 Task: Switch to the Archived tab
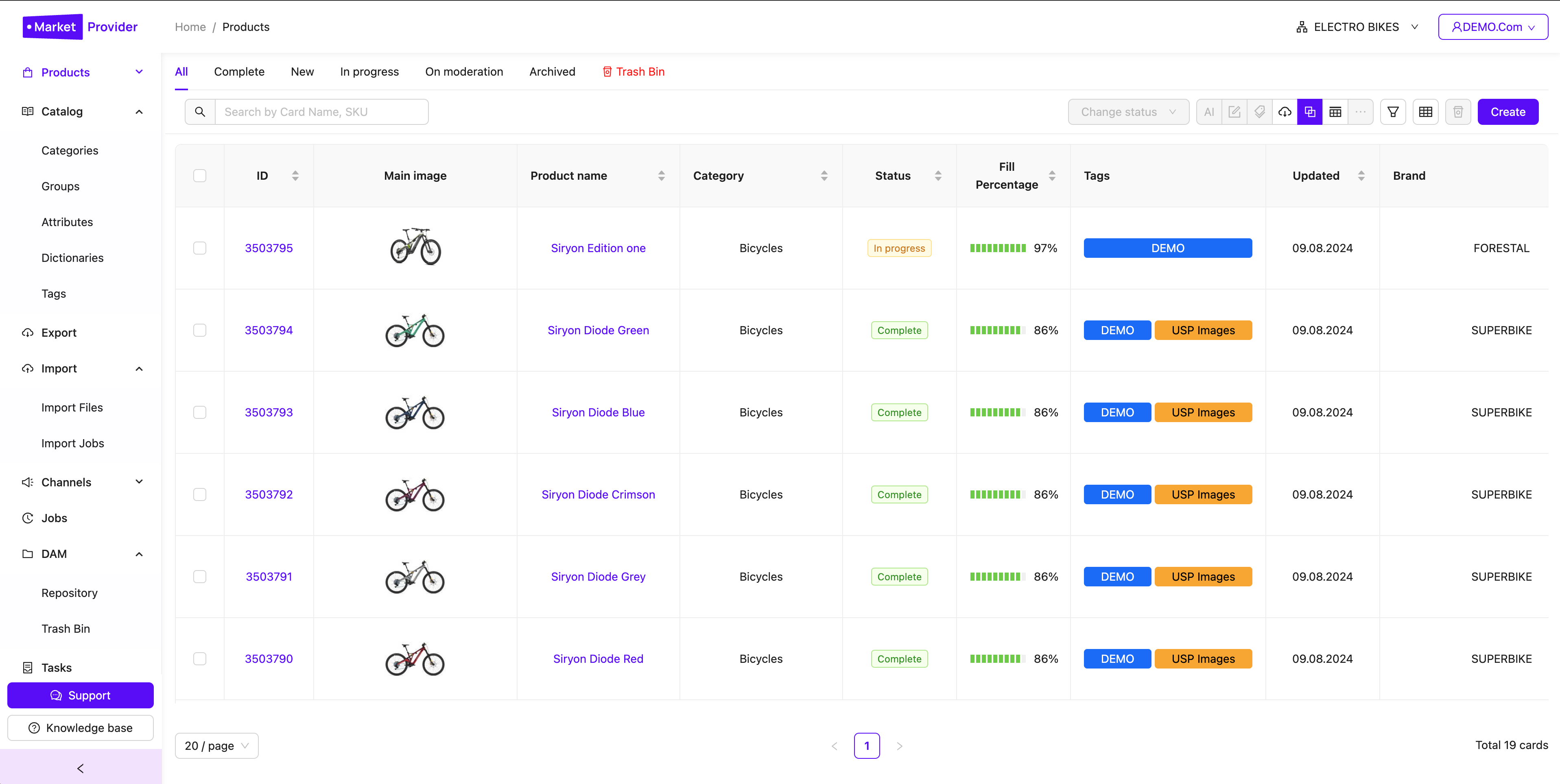tap(552, 72)
